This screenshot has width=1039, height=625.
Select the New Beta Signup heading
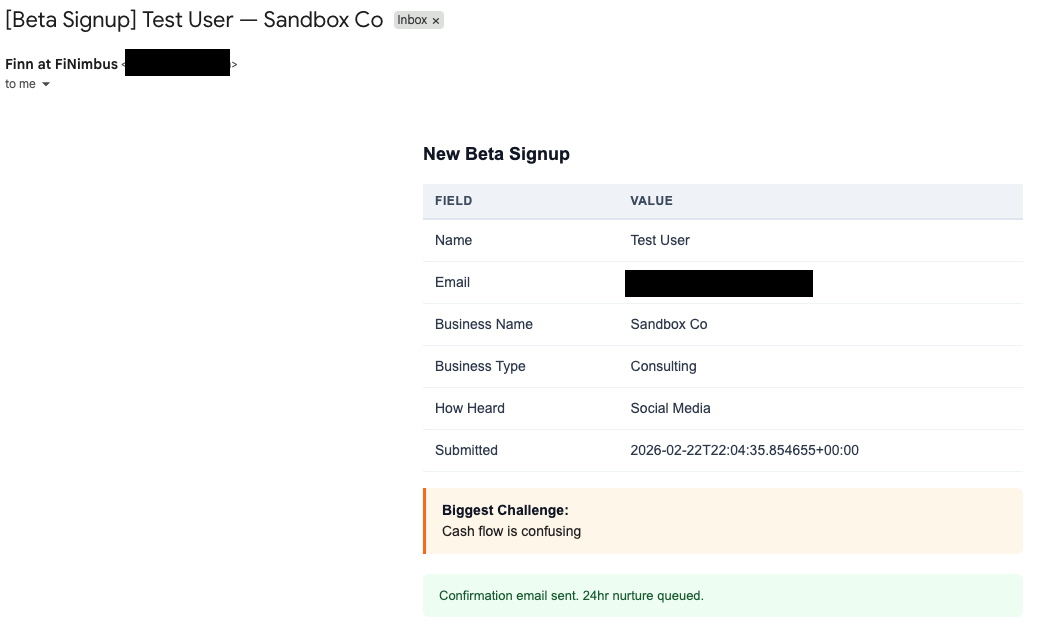point(496,154)
